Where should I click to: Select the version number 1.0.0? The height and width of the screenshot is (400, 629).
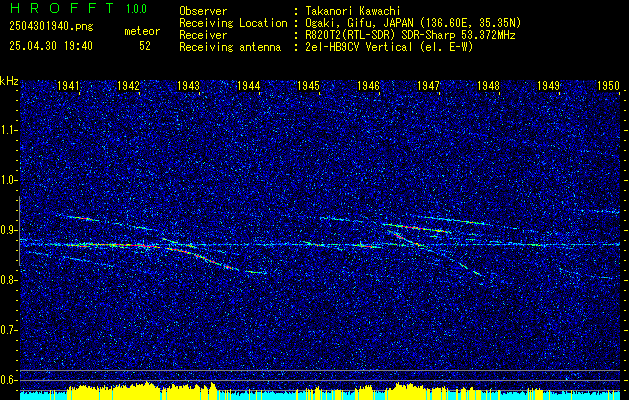coord(136,9)
